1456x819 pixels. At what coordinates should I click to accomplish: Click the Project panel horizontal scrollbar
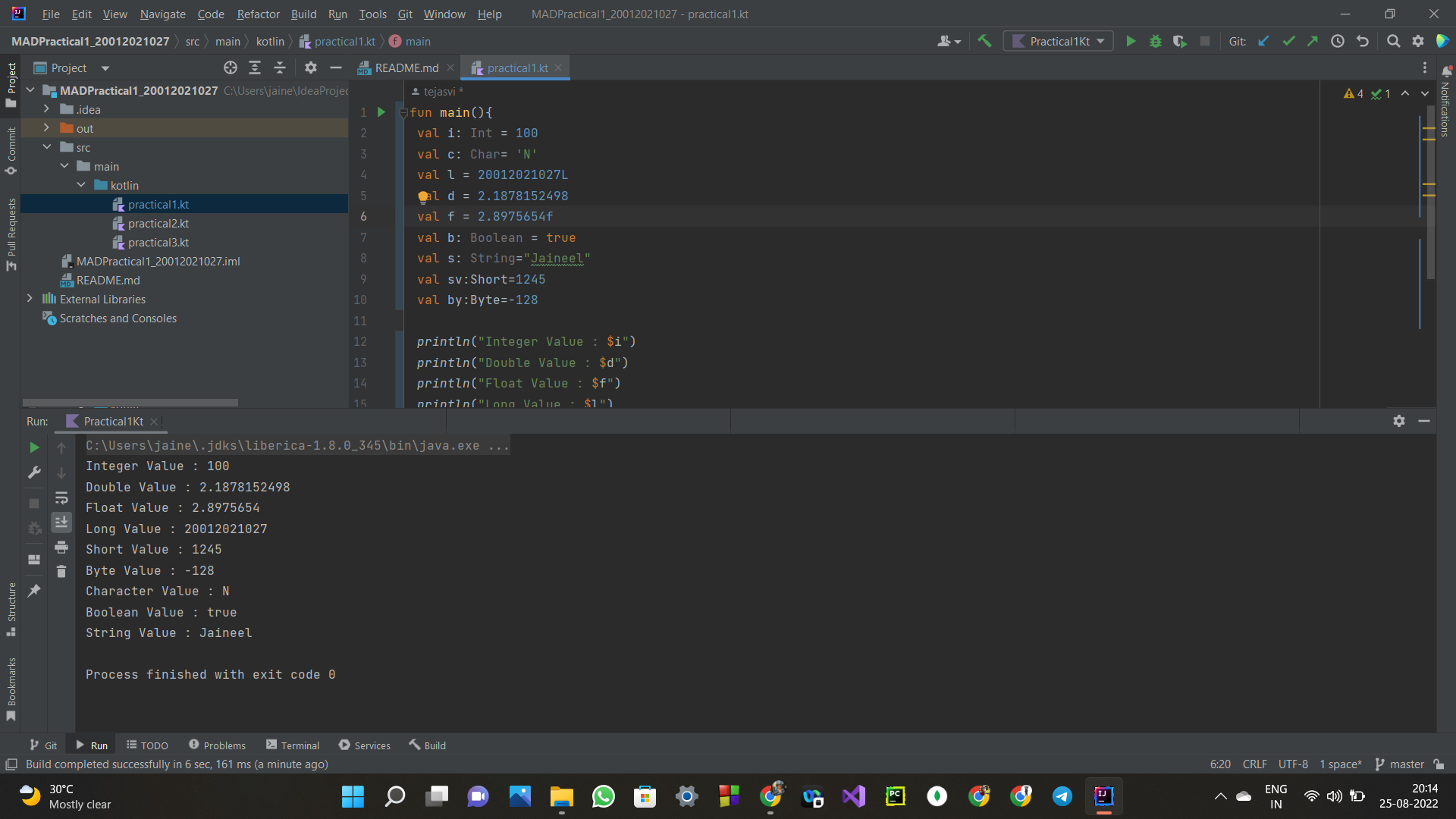130,403
